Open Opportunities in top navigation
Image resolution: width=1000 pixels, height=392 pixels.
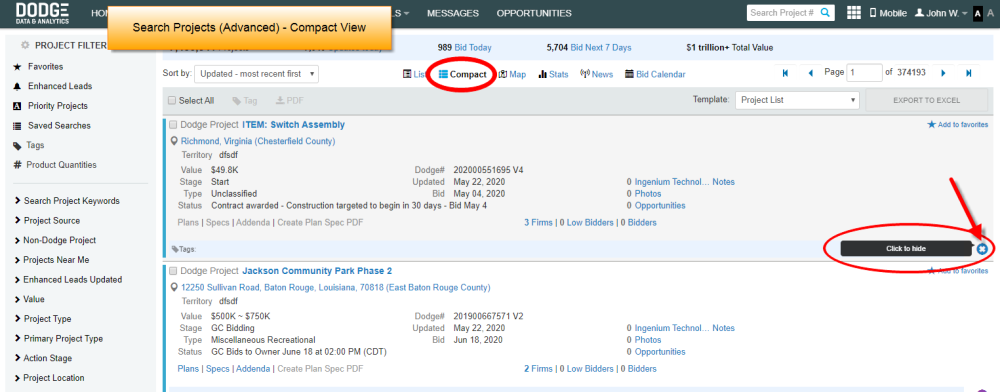pos(534,13)
